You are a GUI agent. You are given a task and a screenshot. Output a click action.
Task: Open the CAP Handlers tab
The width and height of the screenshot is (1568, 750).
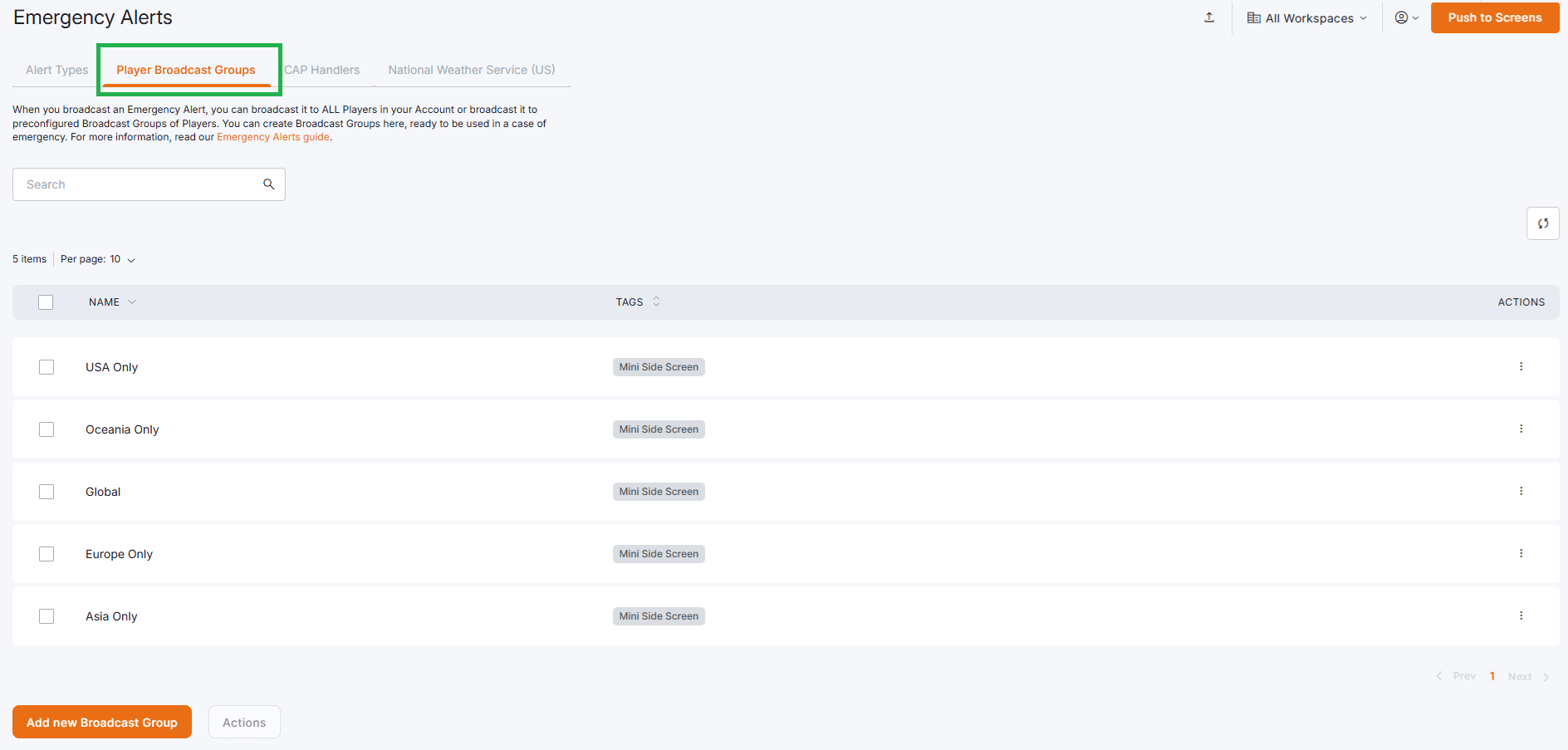322,70
